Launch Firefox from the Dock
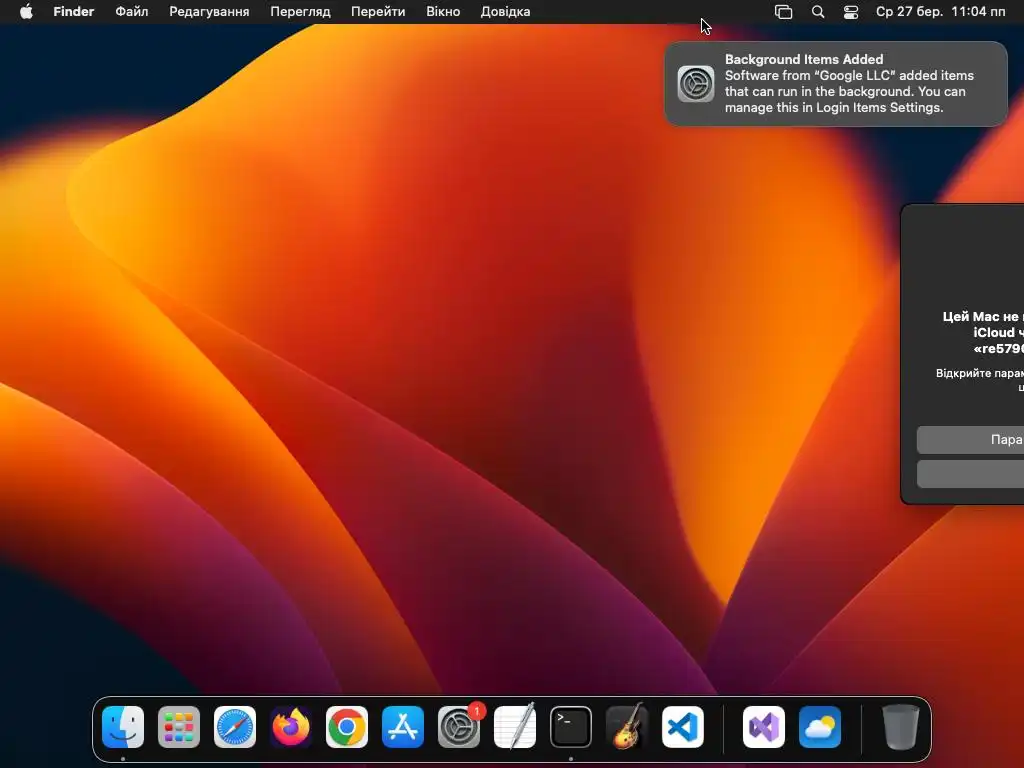The height and width of the screenshot is (768, 1024). 291,727
